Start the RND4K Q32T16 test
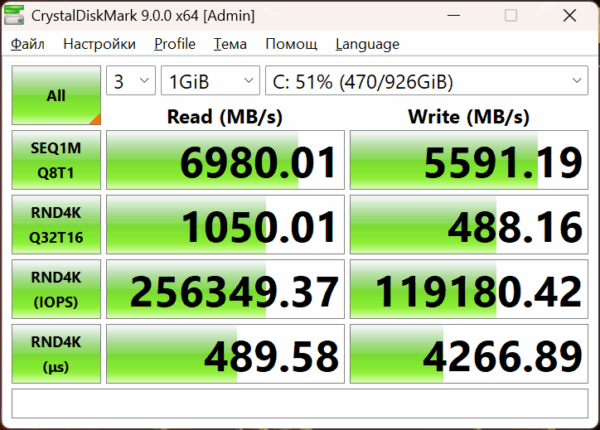Viewport: 600px width, 430px height. [x=56, y=225]
